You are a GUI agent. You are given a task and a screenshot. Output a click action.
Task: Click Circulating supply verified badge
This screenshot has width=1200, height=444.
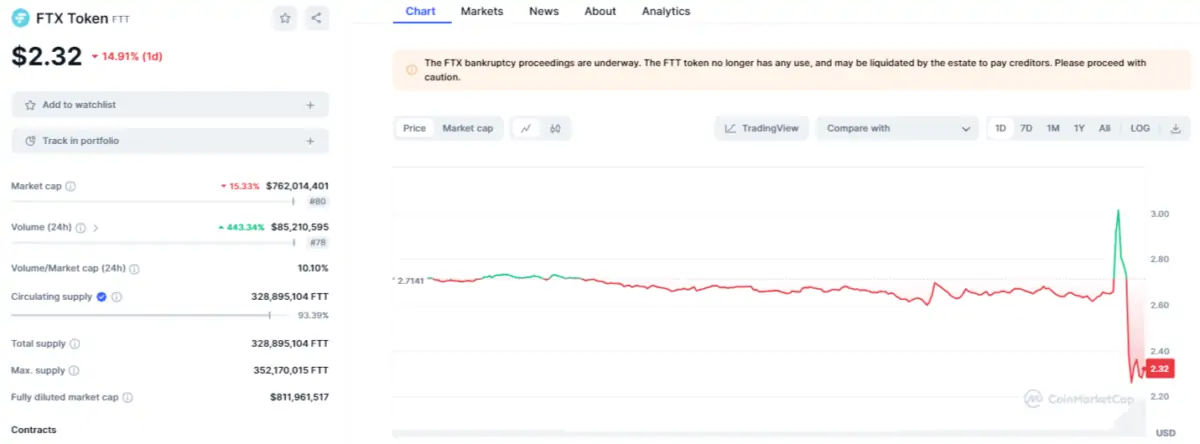click(x=101, y=297)
